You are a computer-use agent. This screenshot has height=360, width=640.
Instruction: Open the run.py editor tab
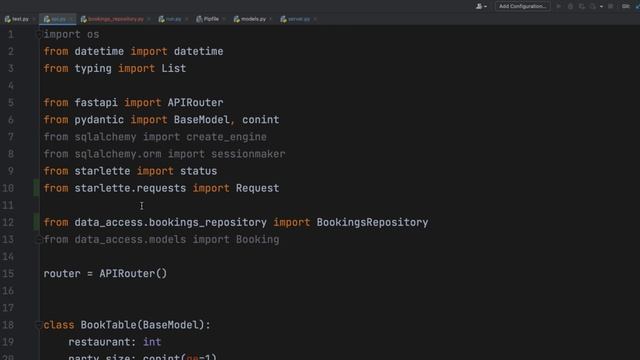click(173, 19)
